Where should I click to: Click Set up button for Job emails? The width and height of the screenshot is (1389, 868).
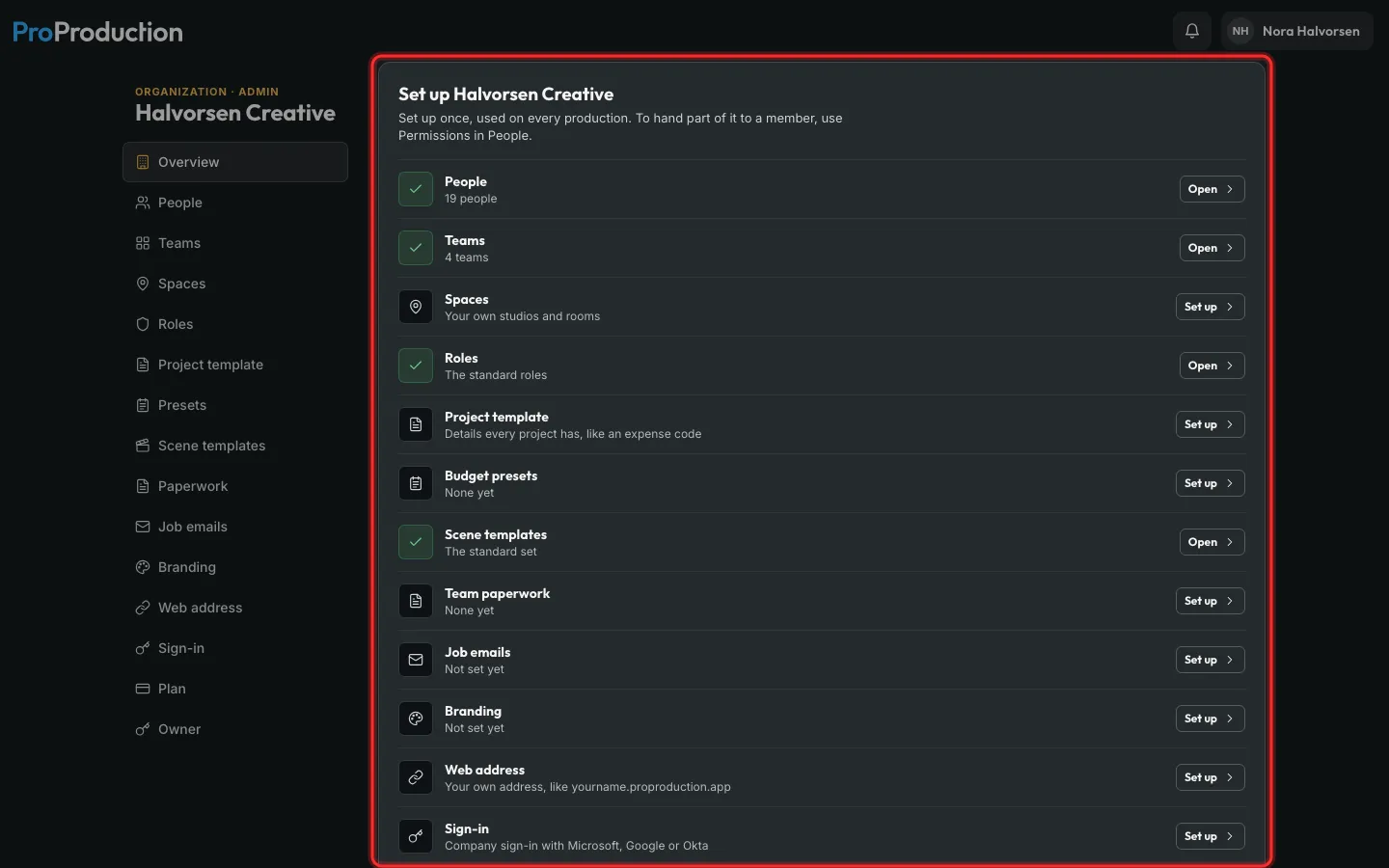click(1210, 660)
